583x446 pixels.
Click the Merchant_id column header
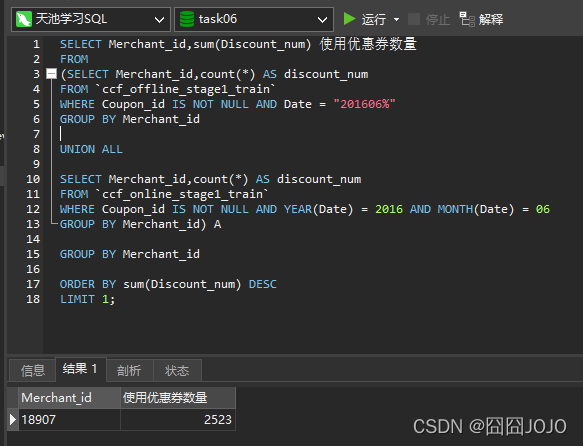pos(69,398)
